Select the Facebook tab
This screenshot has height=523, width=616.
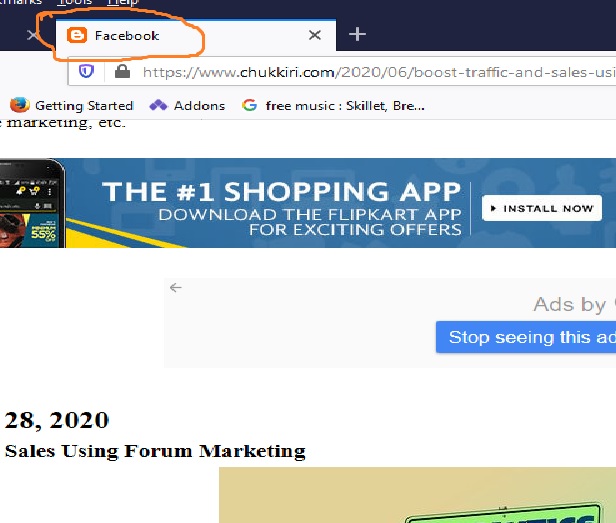click(180, 36)
